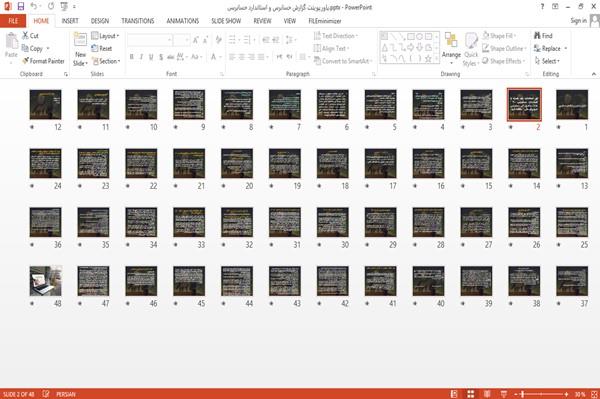Open the FILE tab
This screenshot has width=600, height=399.
pyautogui.click(x=13, y=21)
